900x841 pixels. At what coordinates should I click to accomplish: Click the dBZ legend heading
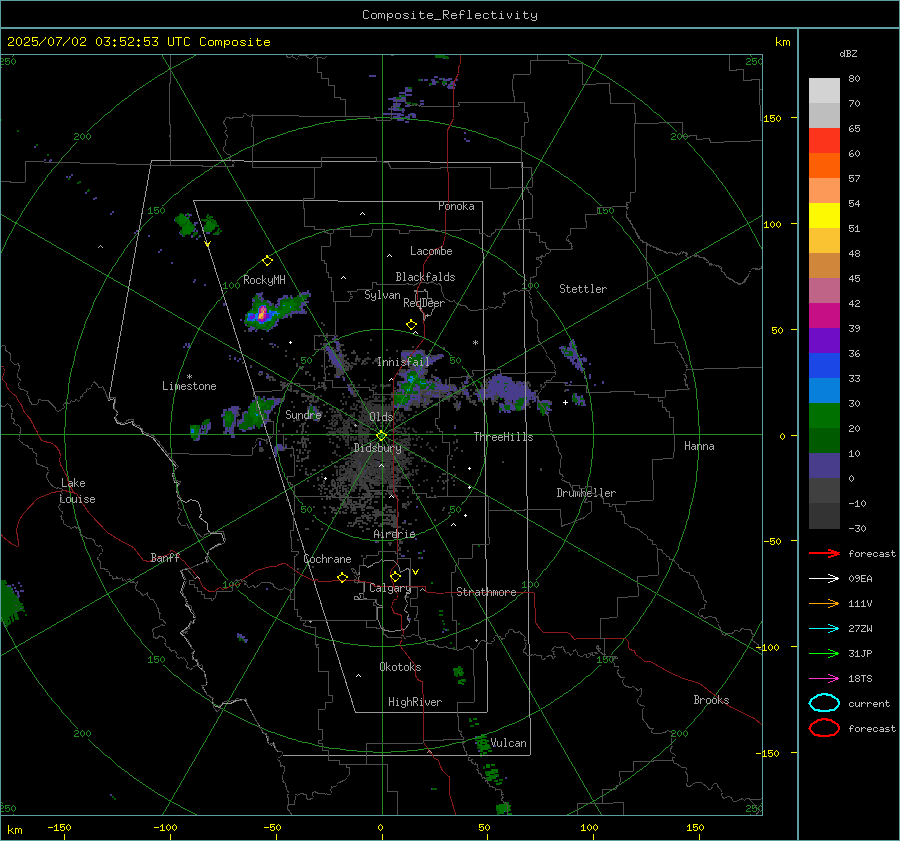(848, 53)
